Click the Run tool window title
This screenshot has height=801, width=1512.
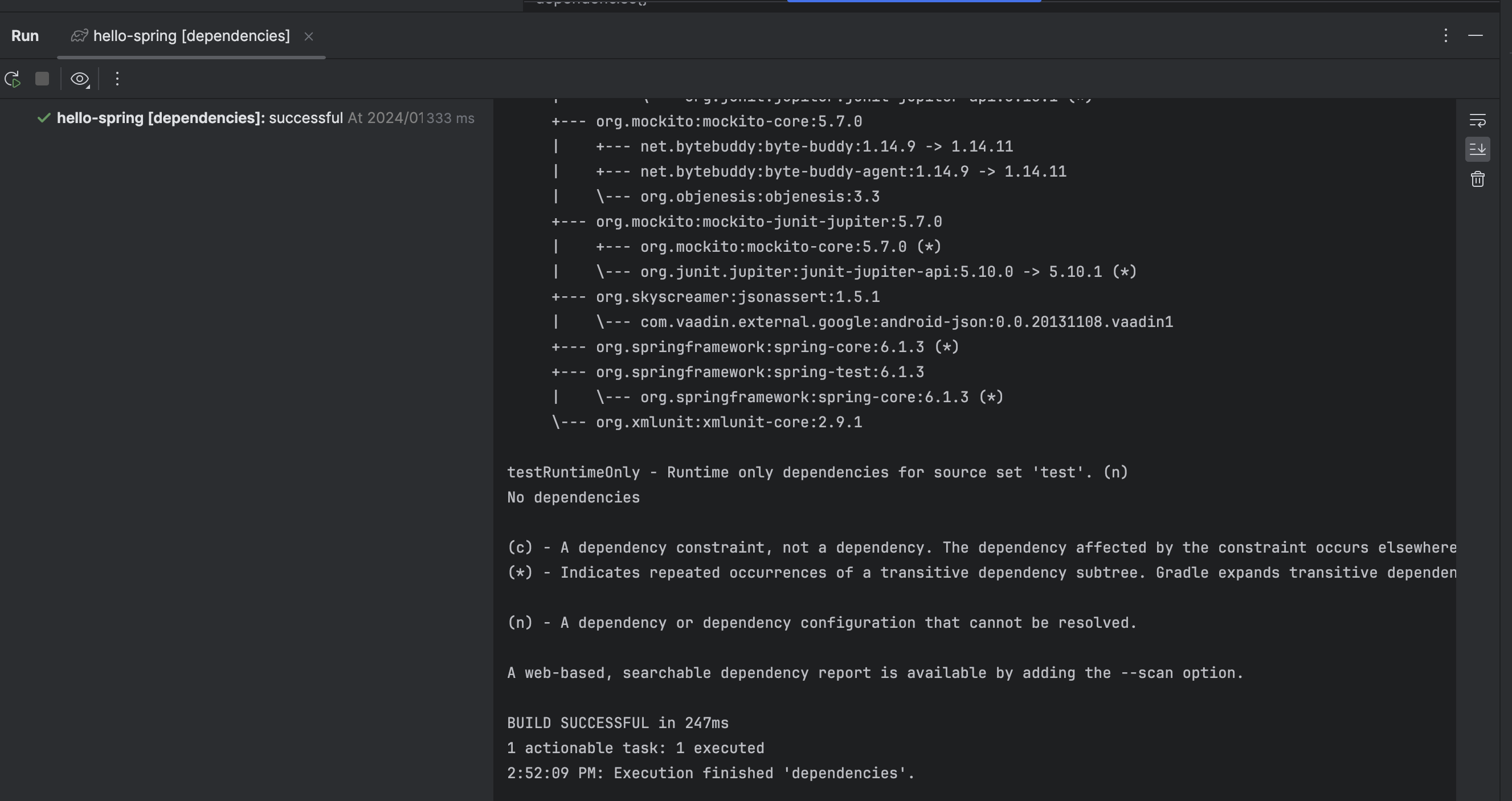(x=24, y=36)
